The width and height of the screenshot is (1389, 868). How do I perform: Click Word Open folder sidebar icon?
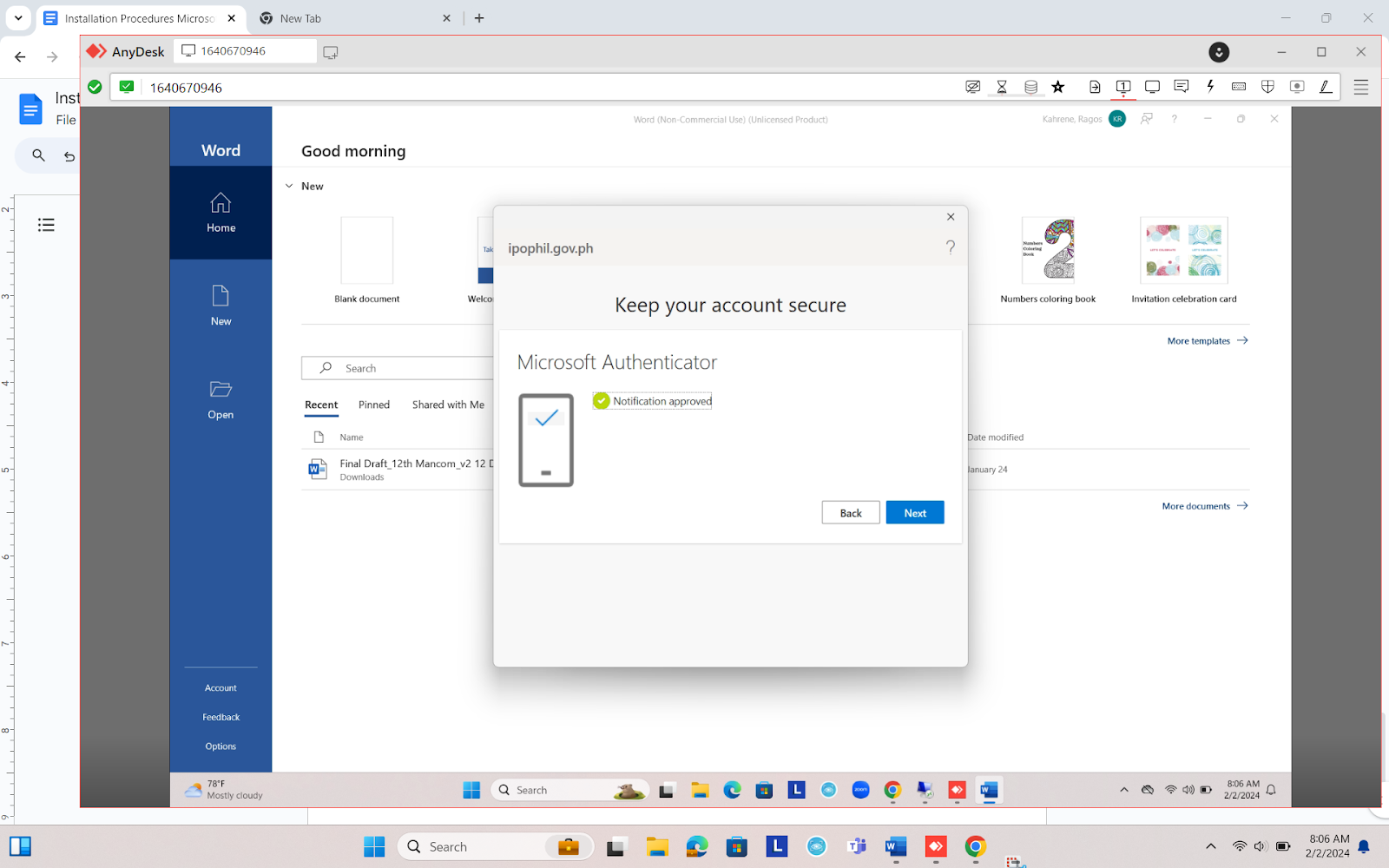click(x=221, y=399)
